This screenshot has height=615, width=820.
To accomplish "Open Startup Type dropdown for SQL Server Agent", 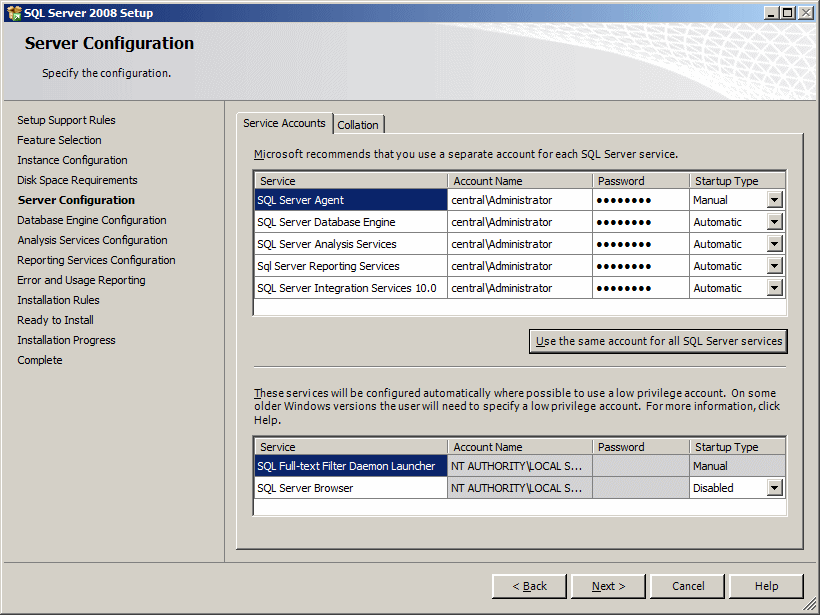I will coord(775,200).
